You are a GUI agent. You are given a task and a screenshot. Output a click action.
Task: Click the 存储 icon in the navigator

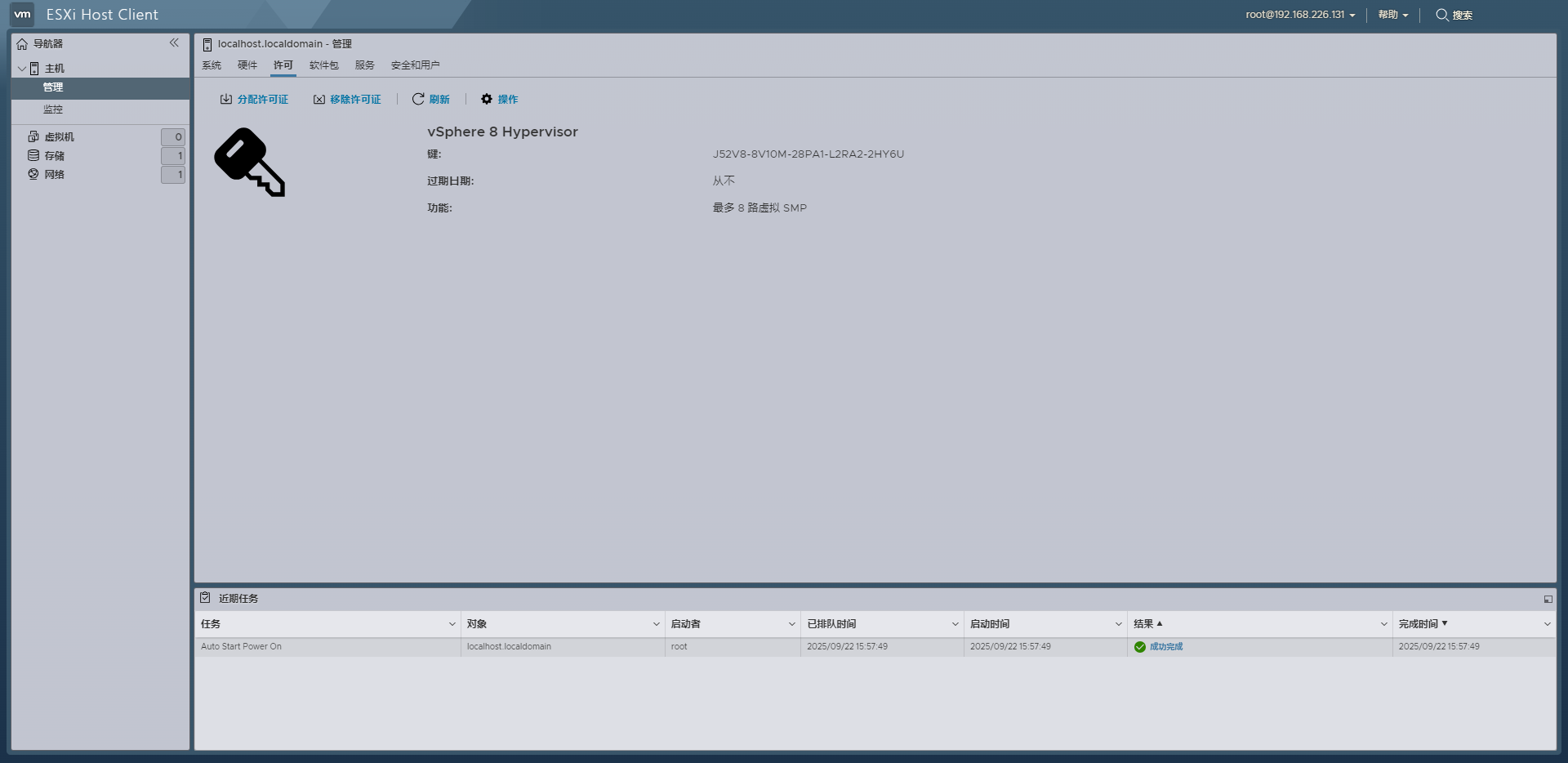pos(33,155)
